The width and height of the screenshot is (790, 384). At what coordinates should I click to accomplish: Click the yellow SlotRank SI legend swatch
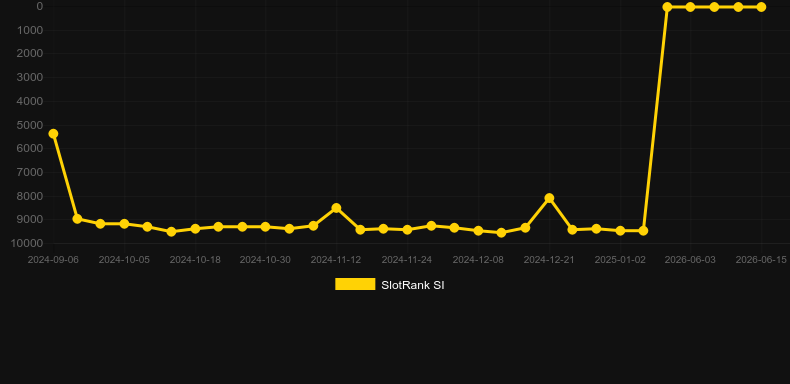(355, 284)
